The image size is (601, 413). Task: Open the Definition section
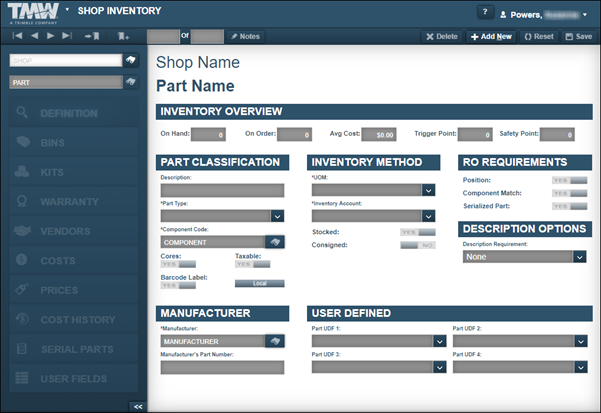74,113
